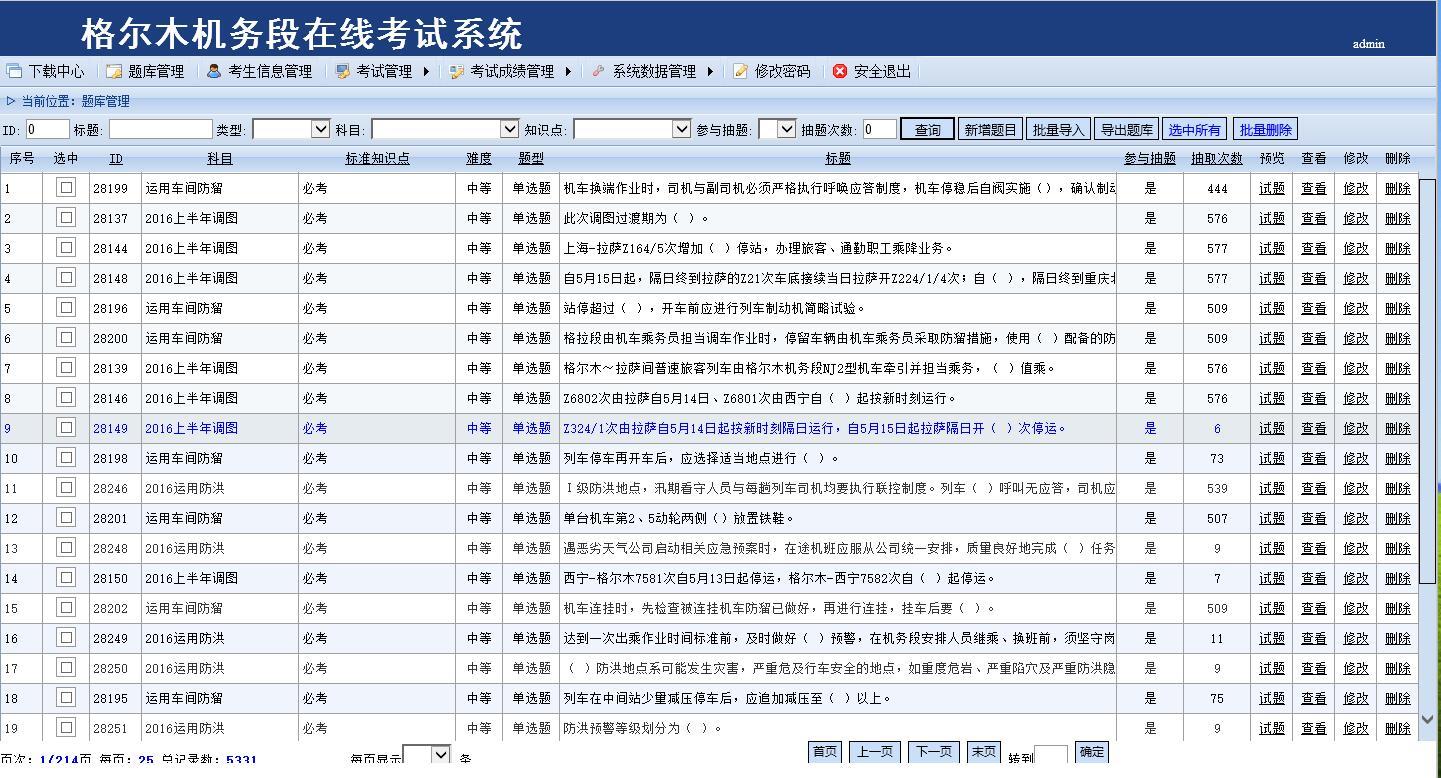Click the 考生信息管理 person icon
This screenshot has width=1441, height=778.
214,71
